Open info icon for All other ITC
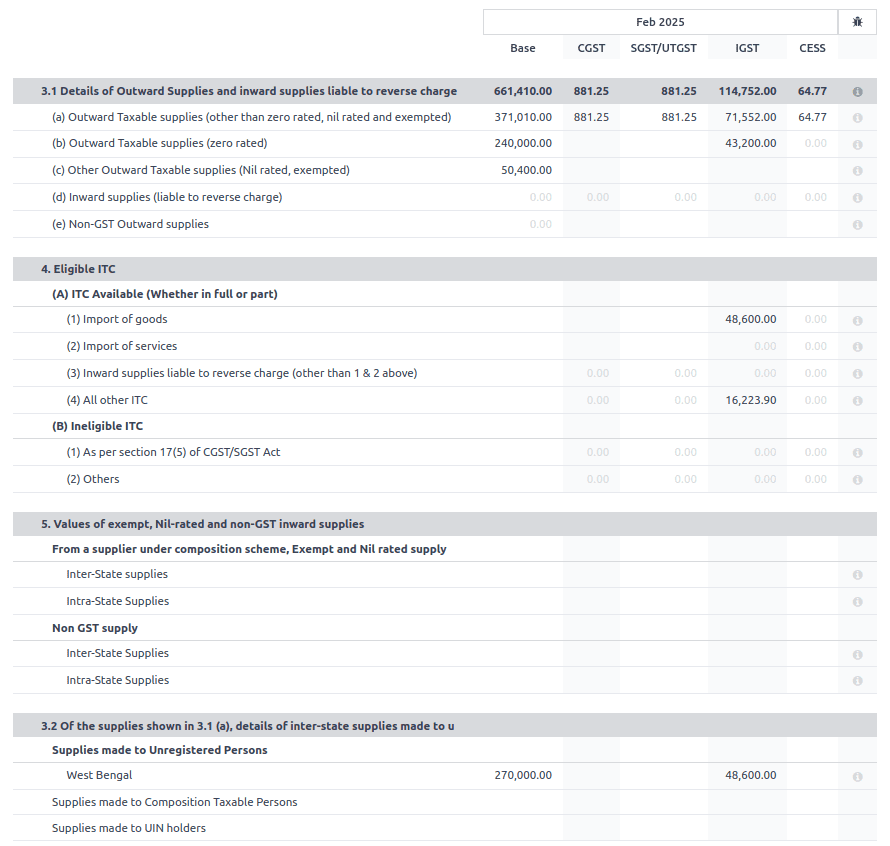Image resolution: width=890 pixels, height=846 pixels. pos(857,400)
